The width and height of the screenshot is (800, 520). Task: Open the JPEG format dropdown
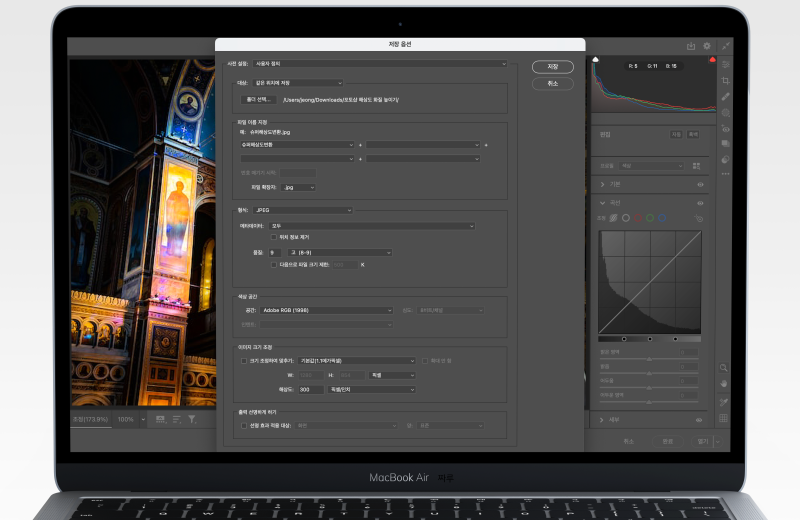click(304, 210)
